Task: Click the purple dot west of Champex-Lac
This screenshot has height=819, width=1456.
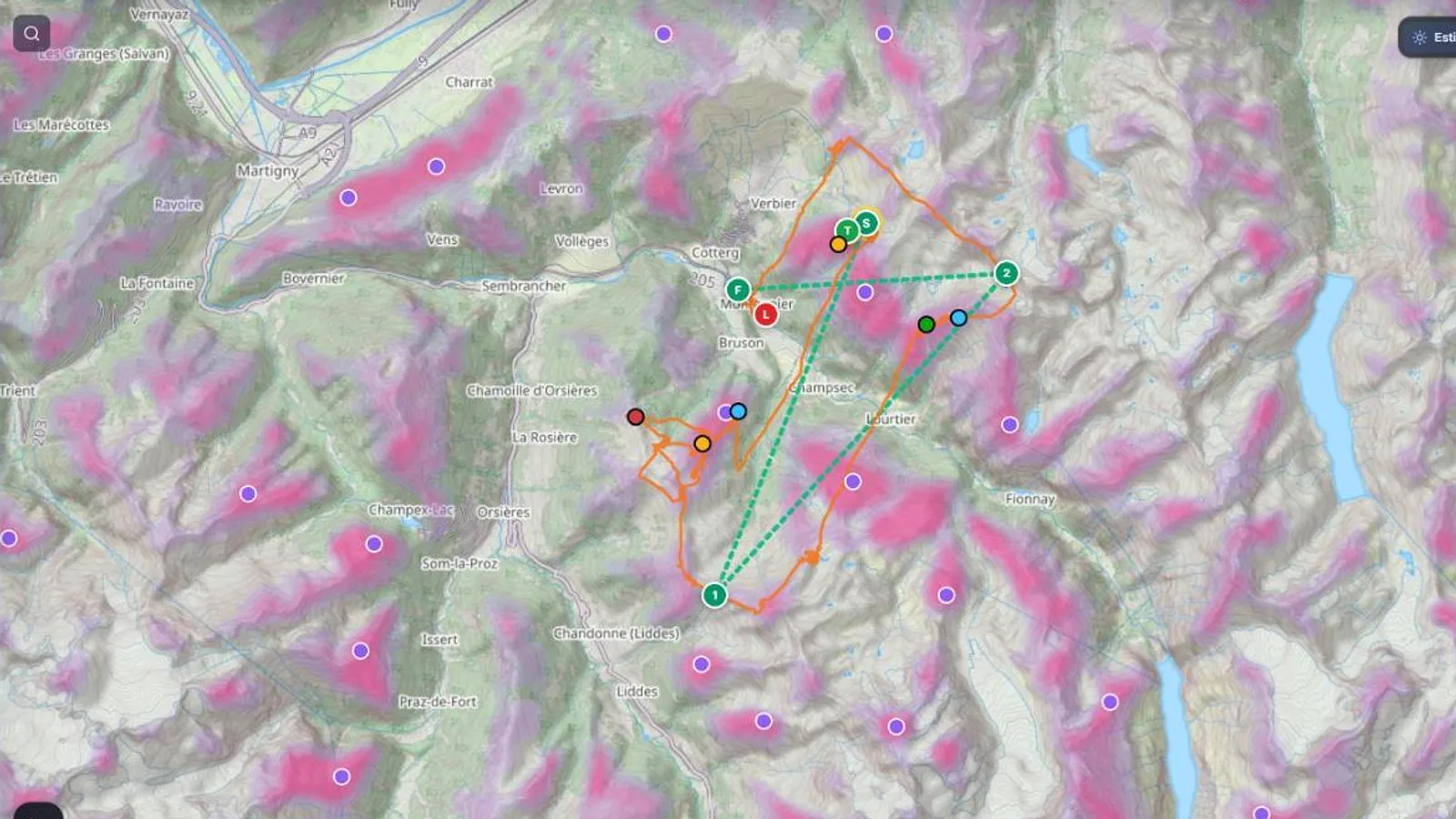Action: pos(248,494)
